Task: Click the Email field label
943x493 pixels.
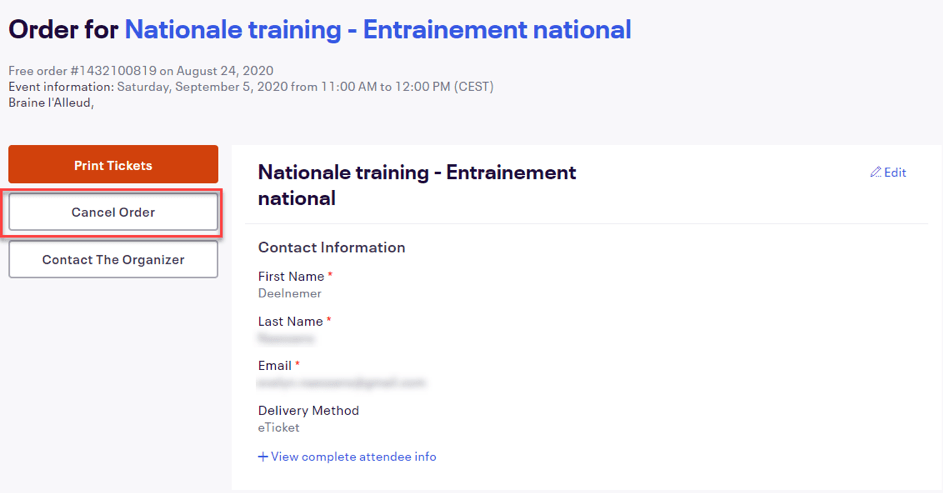Action: click(274, 366)
